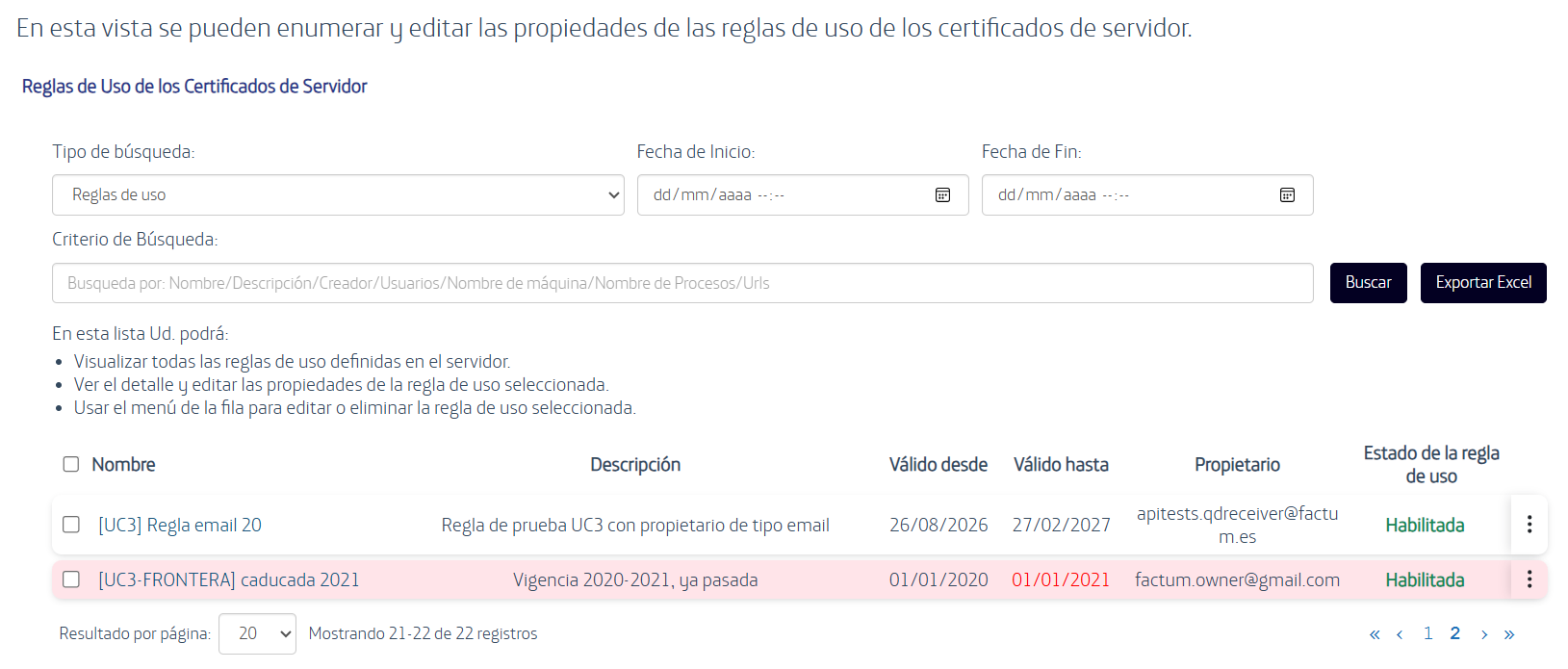Go to the first page of results
This screenshot has height=669, width=1568.
pos(1375,633)
